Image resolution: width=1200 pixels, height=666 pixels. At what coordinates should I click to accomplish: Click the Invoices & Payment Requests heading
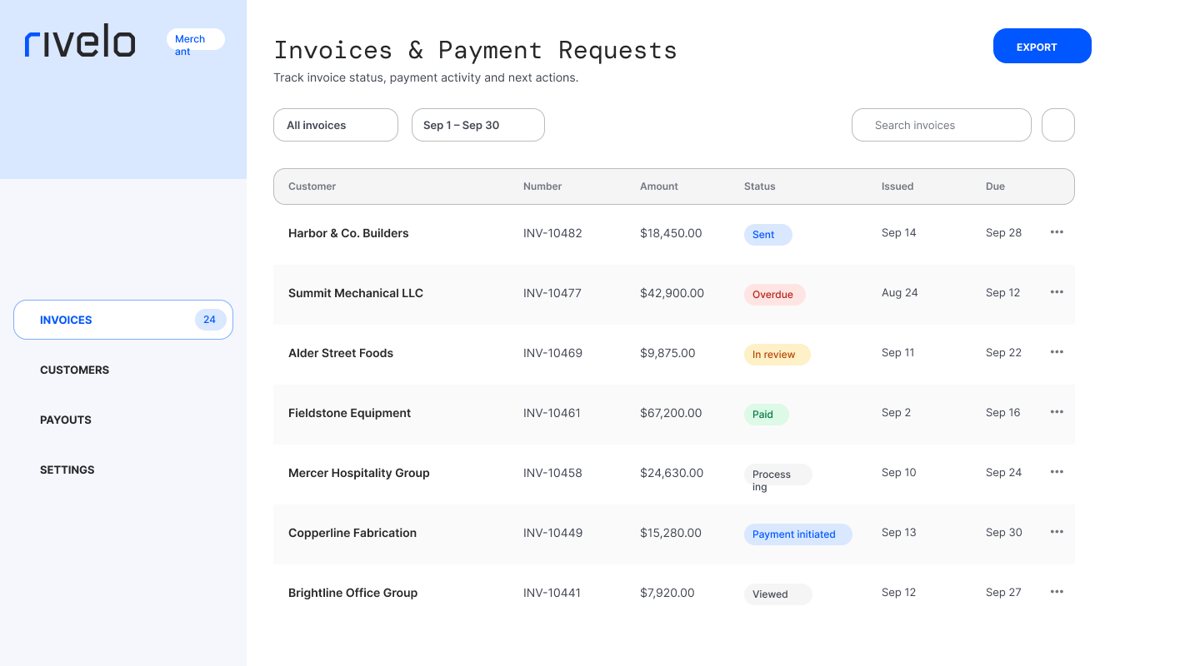[x=475, y=50]
